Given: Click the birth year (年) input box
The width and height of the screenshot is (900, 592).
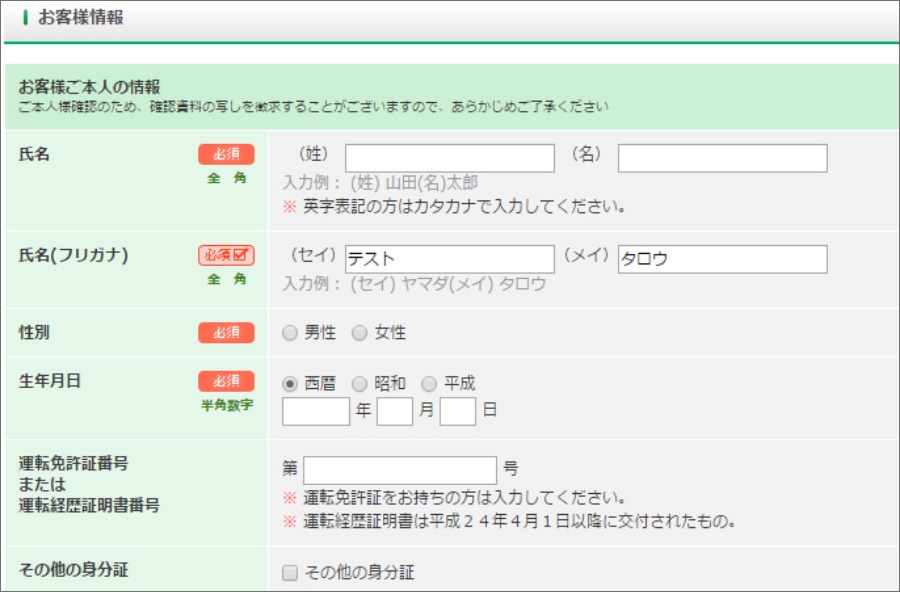Looking at the screenshot, I should (x=316, y=411).
